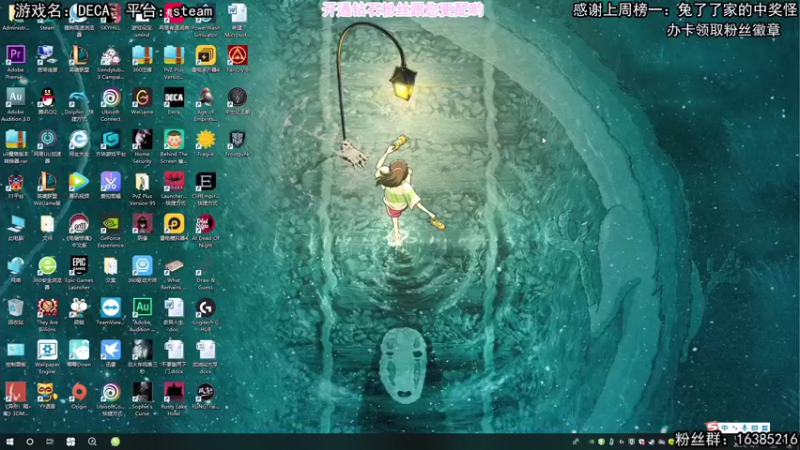Image resolution: width=800 pixels, height=450 pixels.
Task: Open the Tencent QQ penguin icon
Action: 47,101
